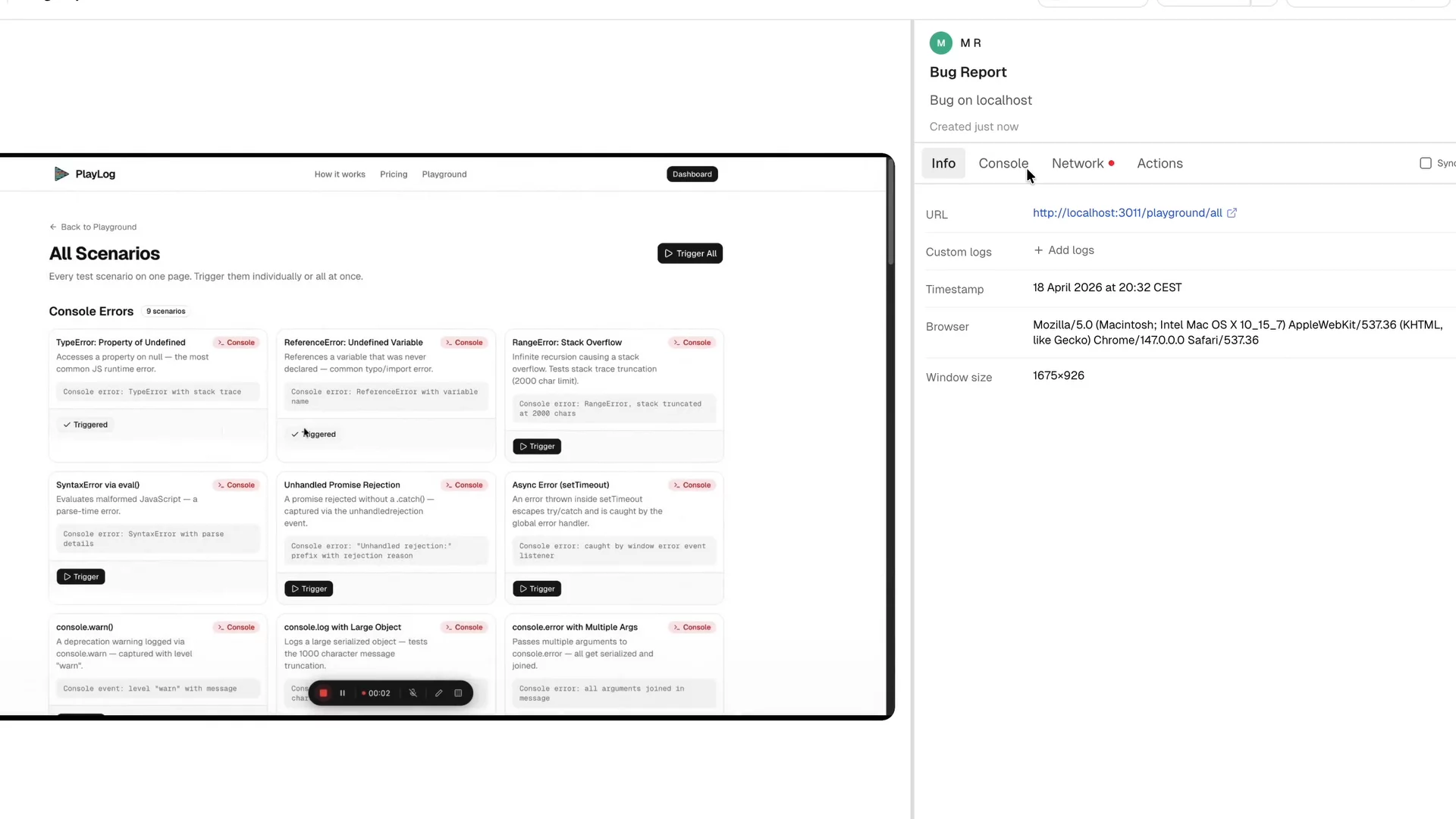Click the All Scenarios heading
The height and width of the screenshot is (819, 1456).
(105, 254)
